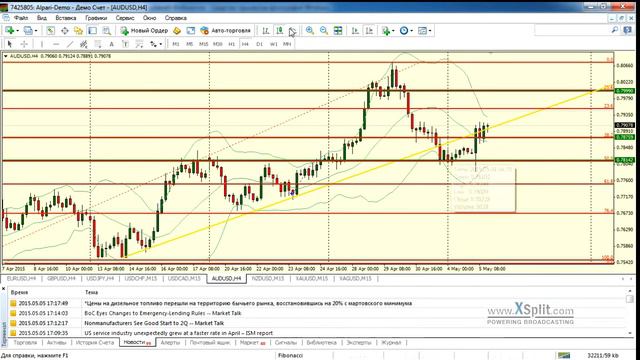
Task: Click Новый Ордер button
Action: click(144, 31)
